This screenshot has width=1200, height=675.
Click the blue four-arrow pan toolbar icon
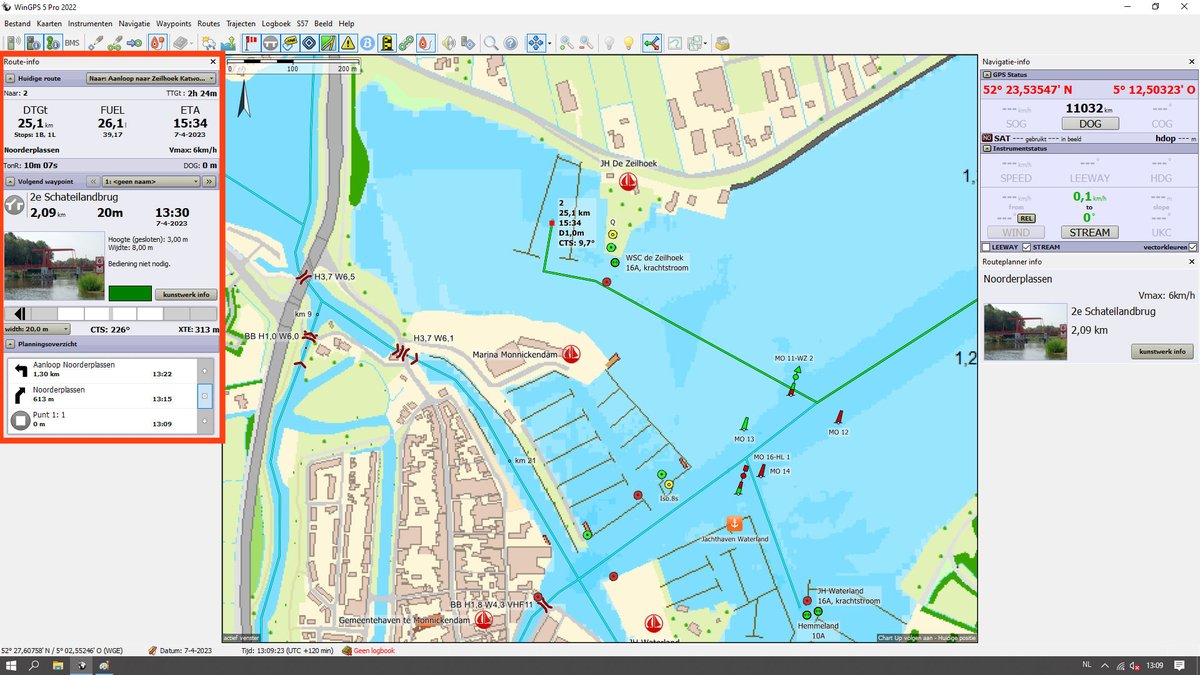click(x=536, y=43)
